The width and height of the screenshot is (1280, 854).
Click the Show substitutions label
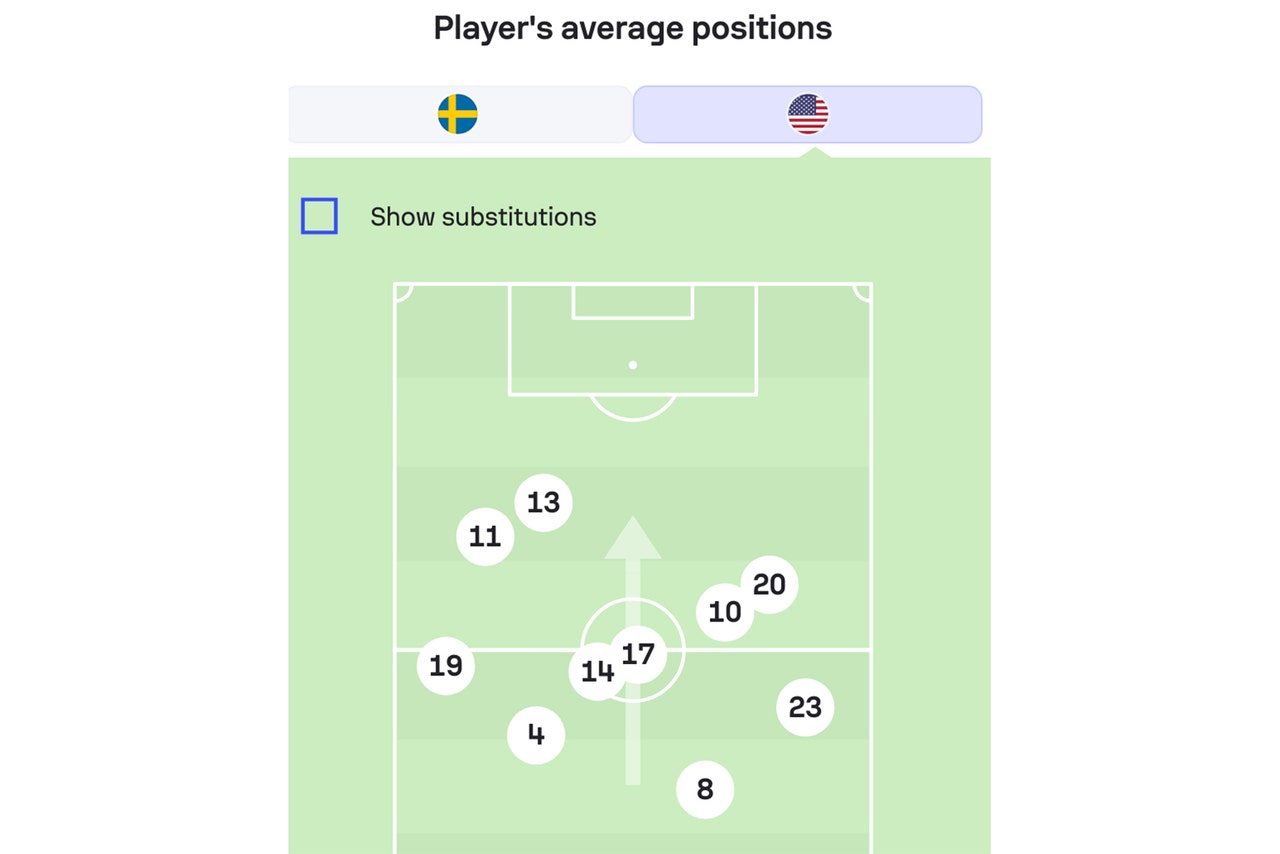pos(483,217)
